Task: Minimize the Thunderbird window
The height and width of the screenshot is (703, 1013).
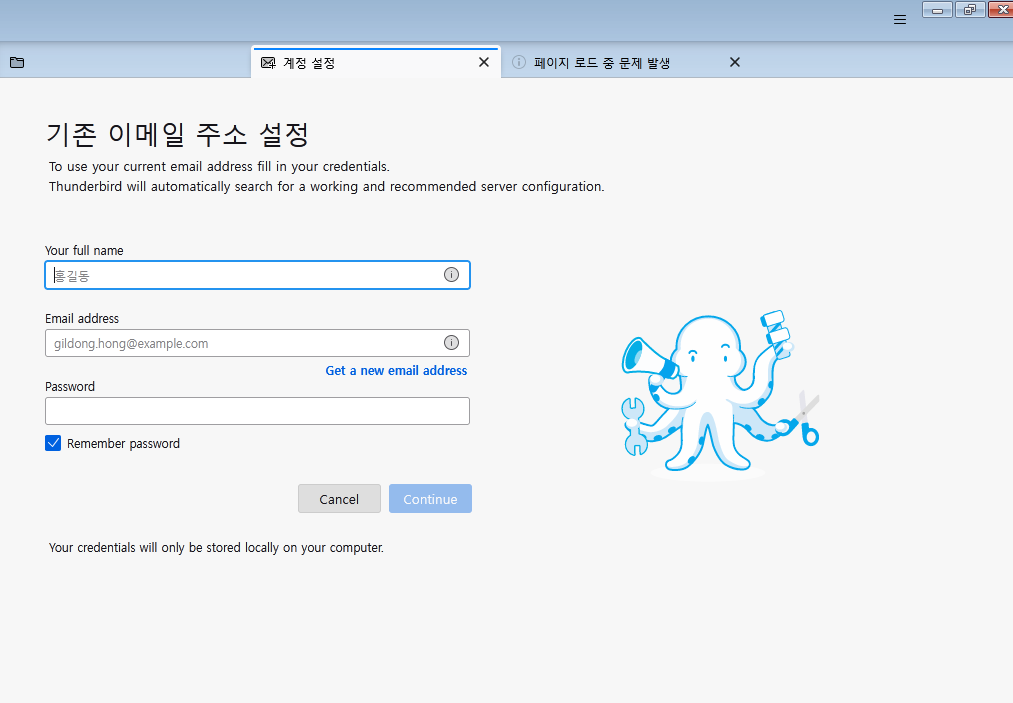Action: 937,10
